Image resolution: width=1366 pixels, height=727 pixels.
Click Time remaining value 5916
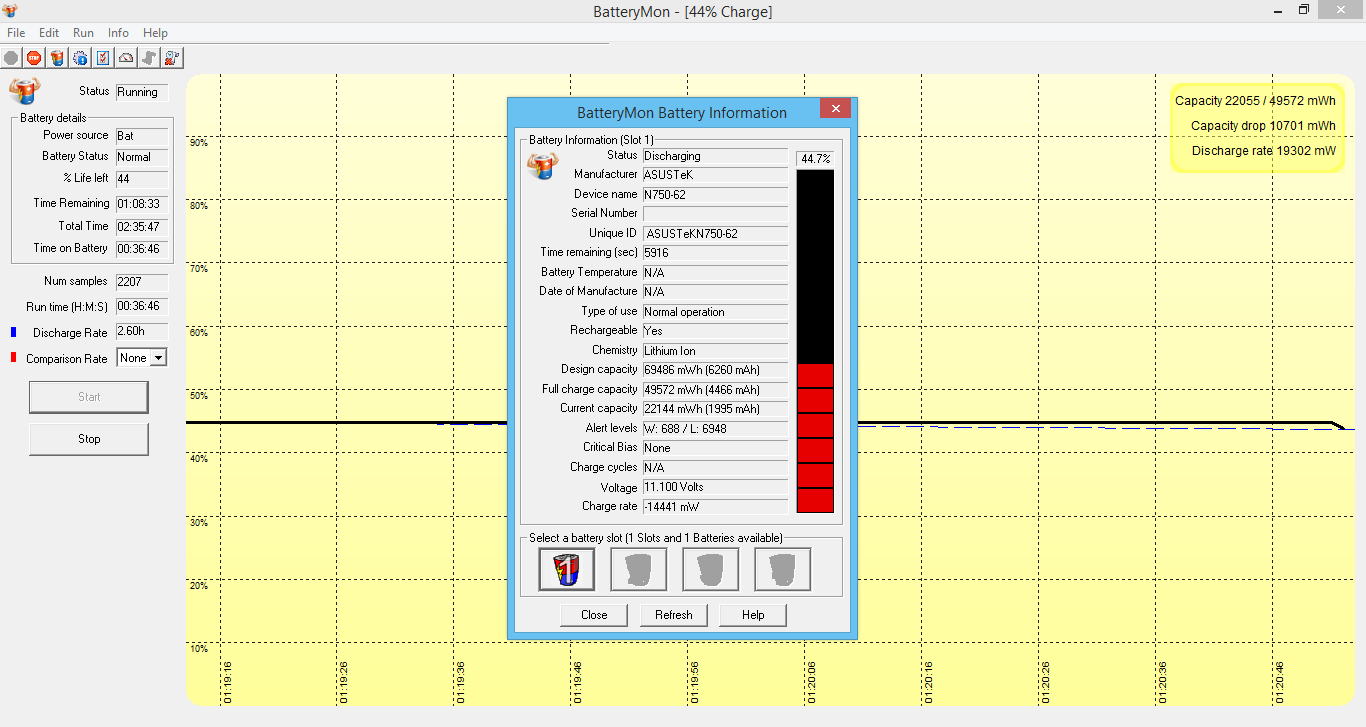[715, 254]
